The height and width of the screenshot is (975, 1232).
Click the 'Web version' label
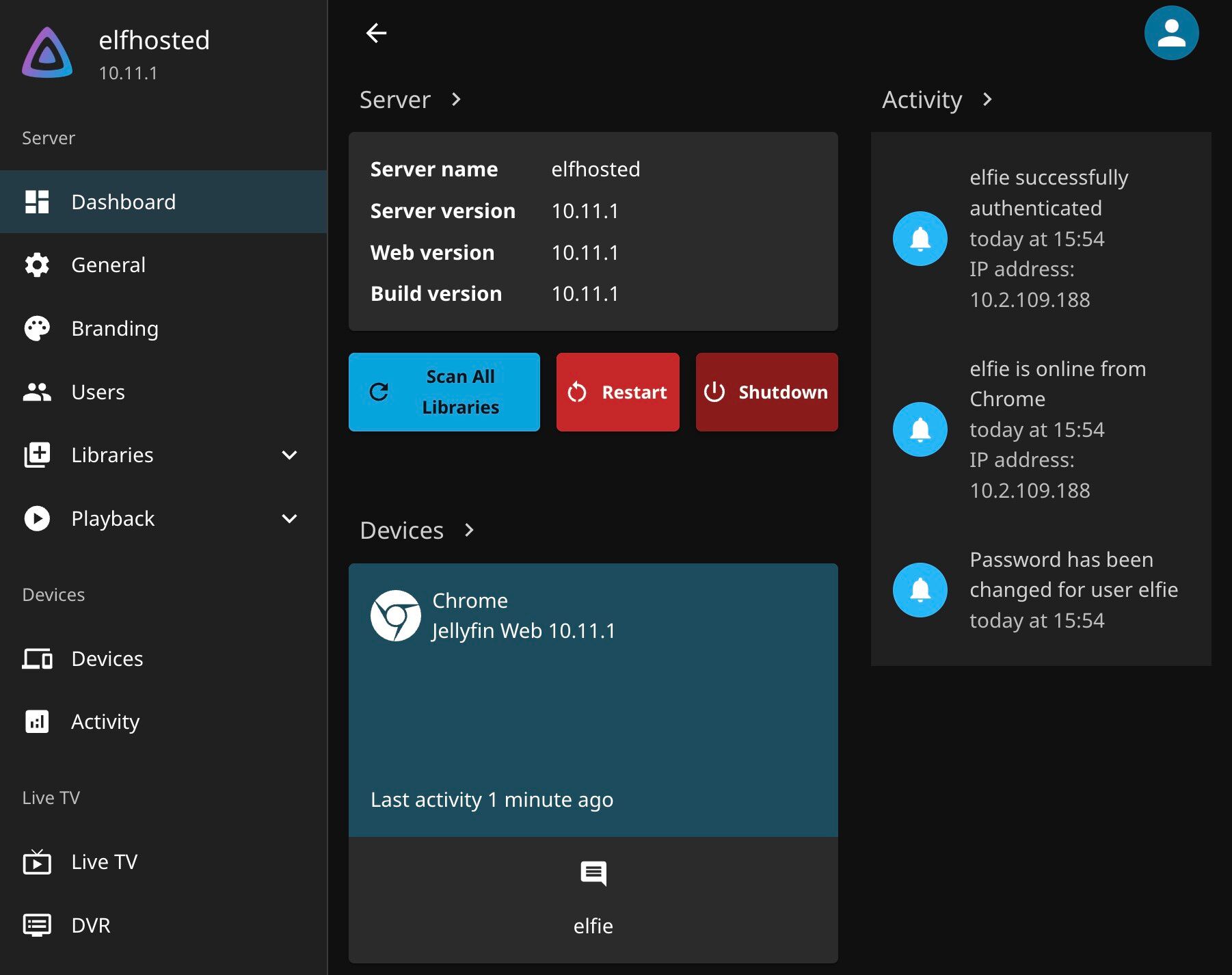(x=432, y=252)
